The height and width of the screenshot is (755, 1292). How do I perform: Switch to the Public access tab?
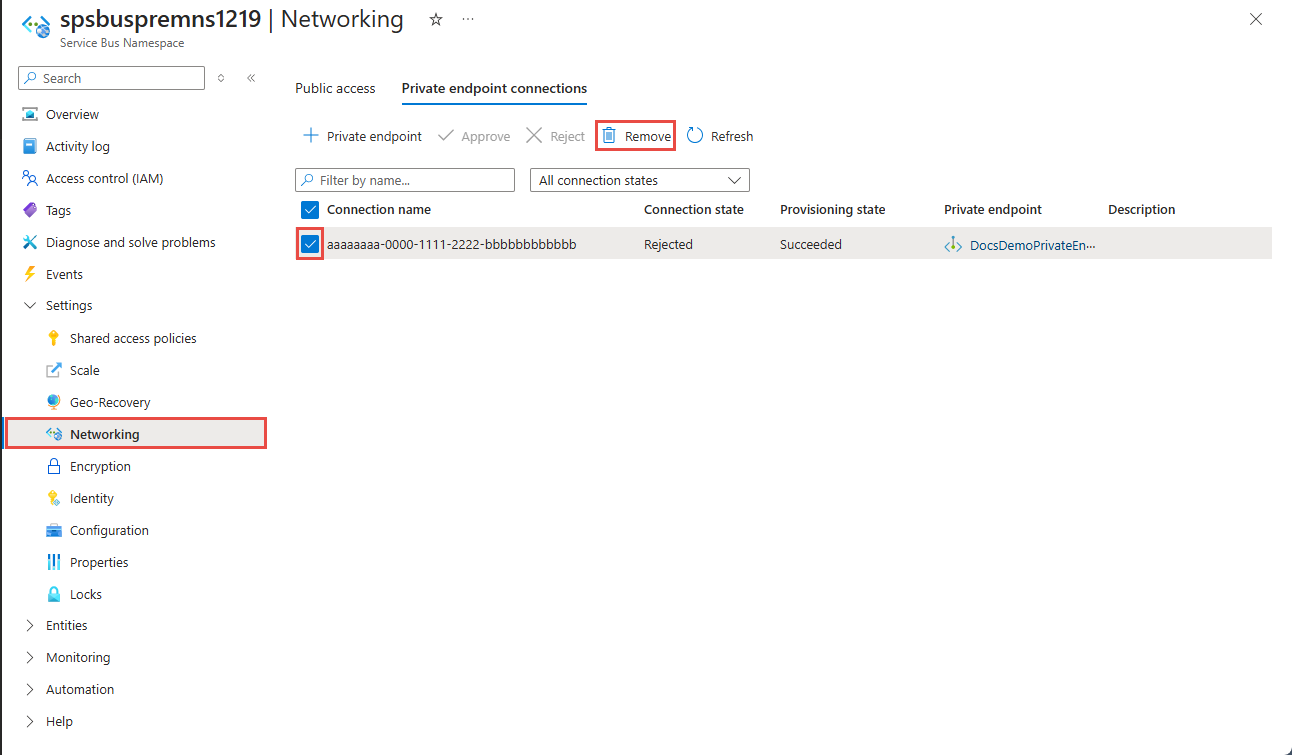coord(335,88)
